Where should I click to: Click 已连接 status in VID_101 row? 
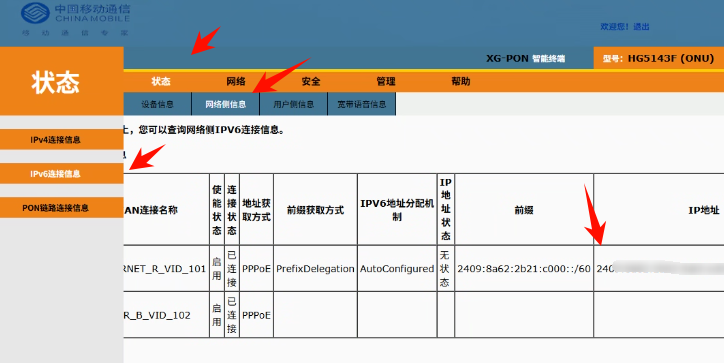pos(232,268)
